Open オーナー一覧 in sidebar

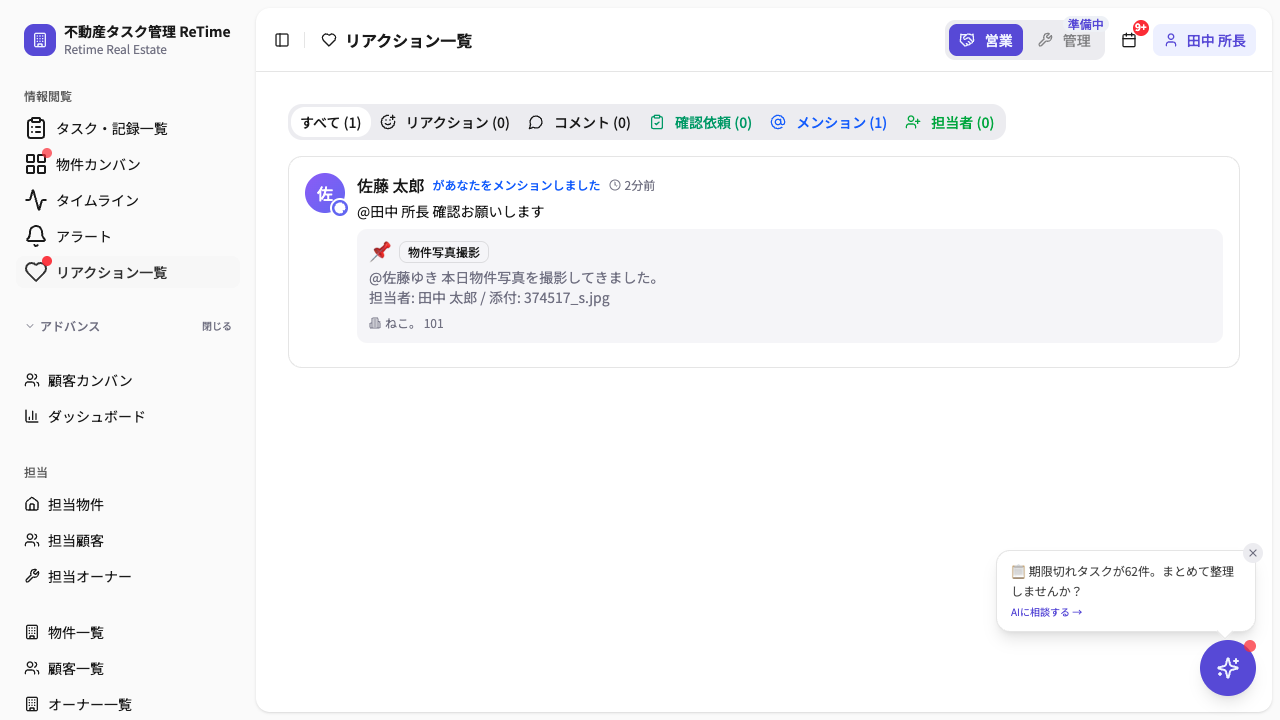(x=128, y=704)
